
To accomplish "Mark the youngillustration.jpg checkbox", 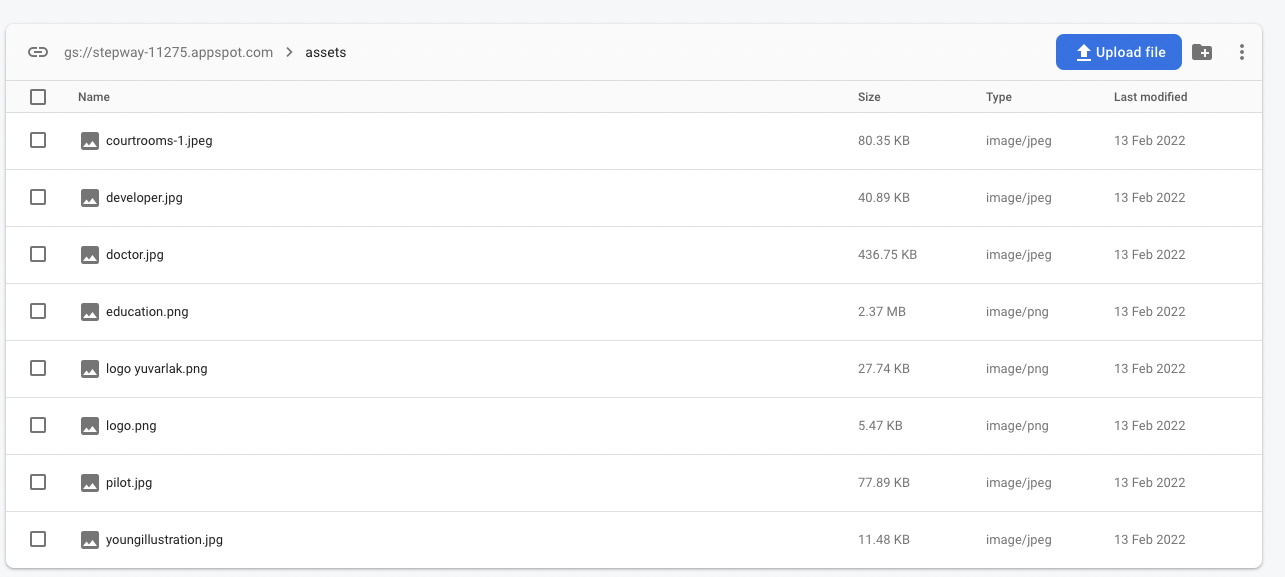I will (x=38, y=539).
